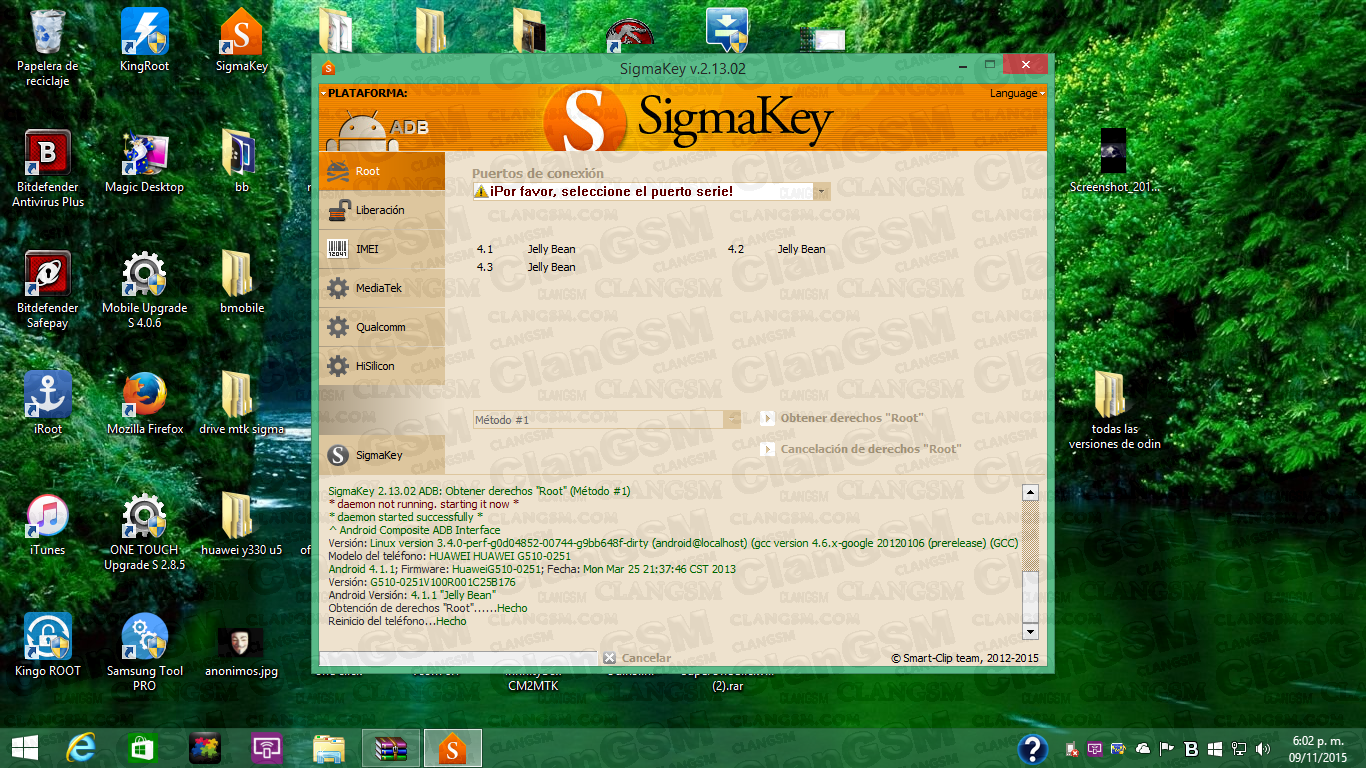Select the HiSilicon platform tab
The image size is (1366, 768).
click(x=382, y=366)
